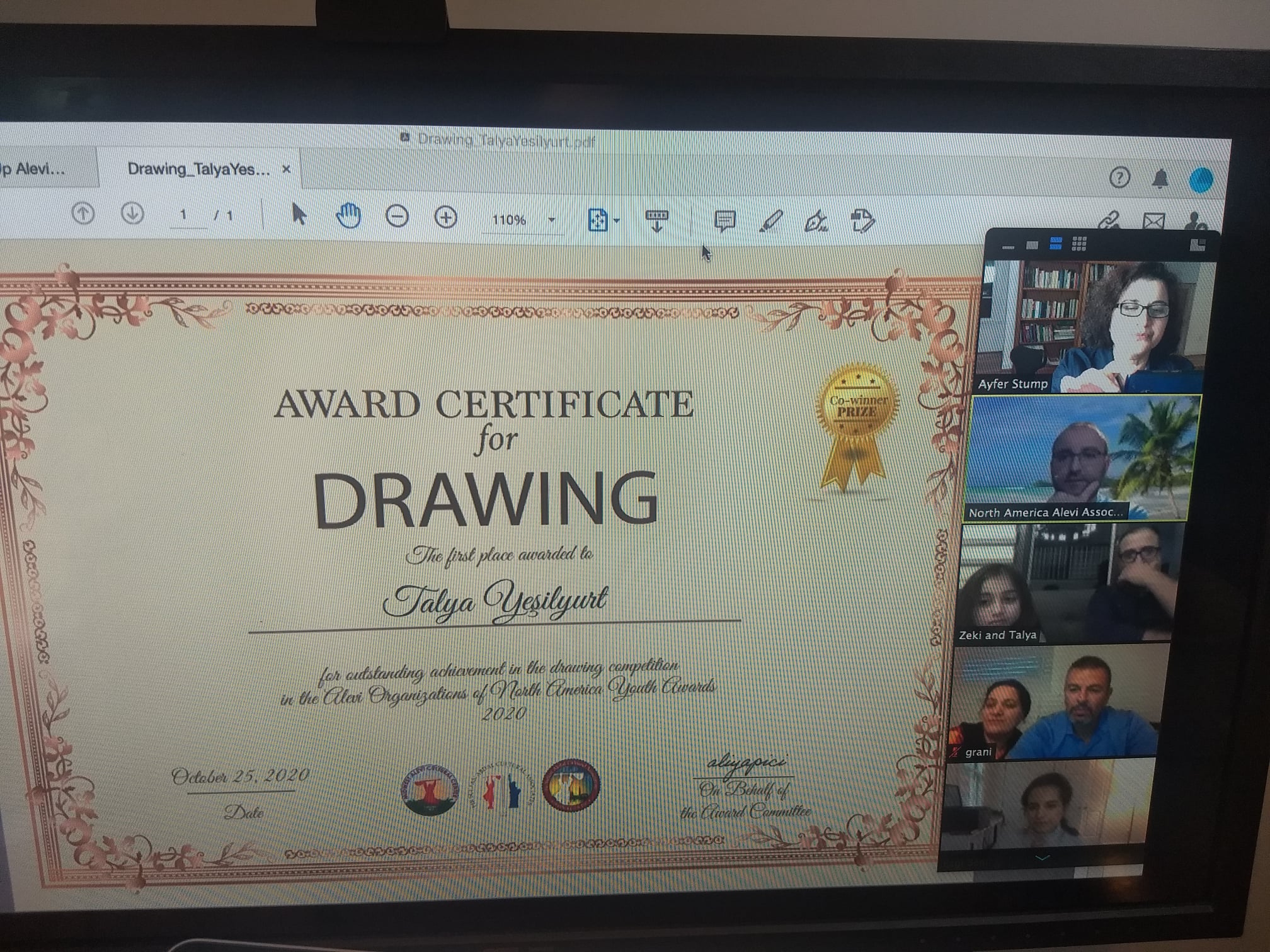1270x952 pixels.
Task: Open the Sign document tool
Action: (816, 222)
